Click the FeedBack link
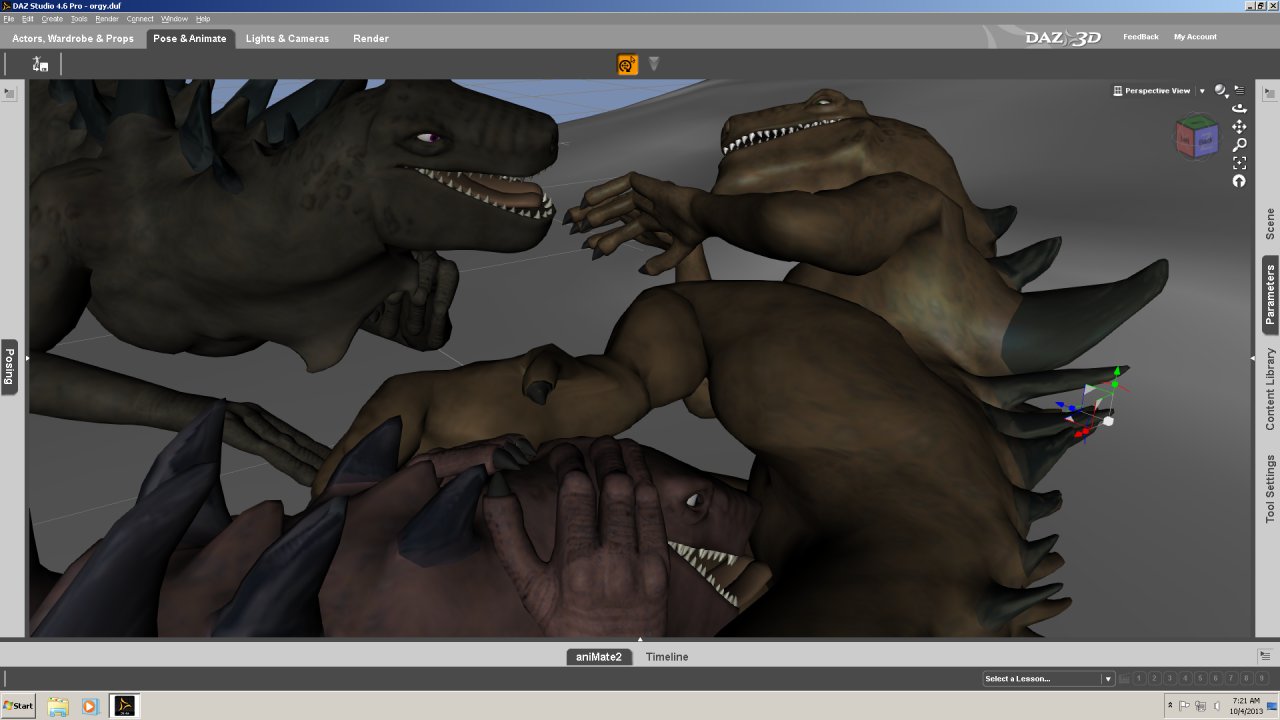This screenshot has height=720, width=1280. pyautogui.click(x=1140, y=37)
